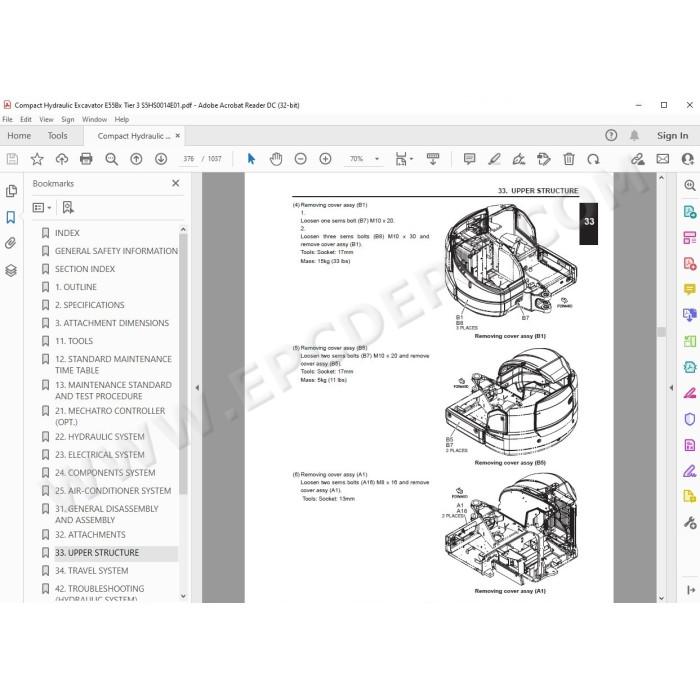Toggle the bookmarks panel icon
Viewport: 700px width, 700px height.
point(11,217)
